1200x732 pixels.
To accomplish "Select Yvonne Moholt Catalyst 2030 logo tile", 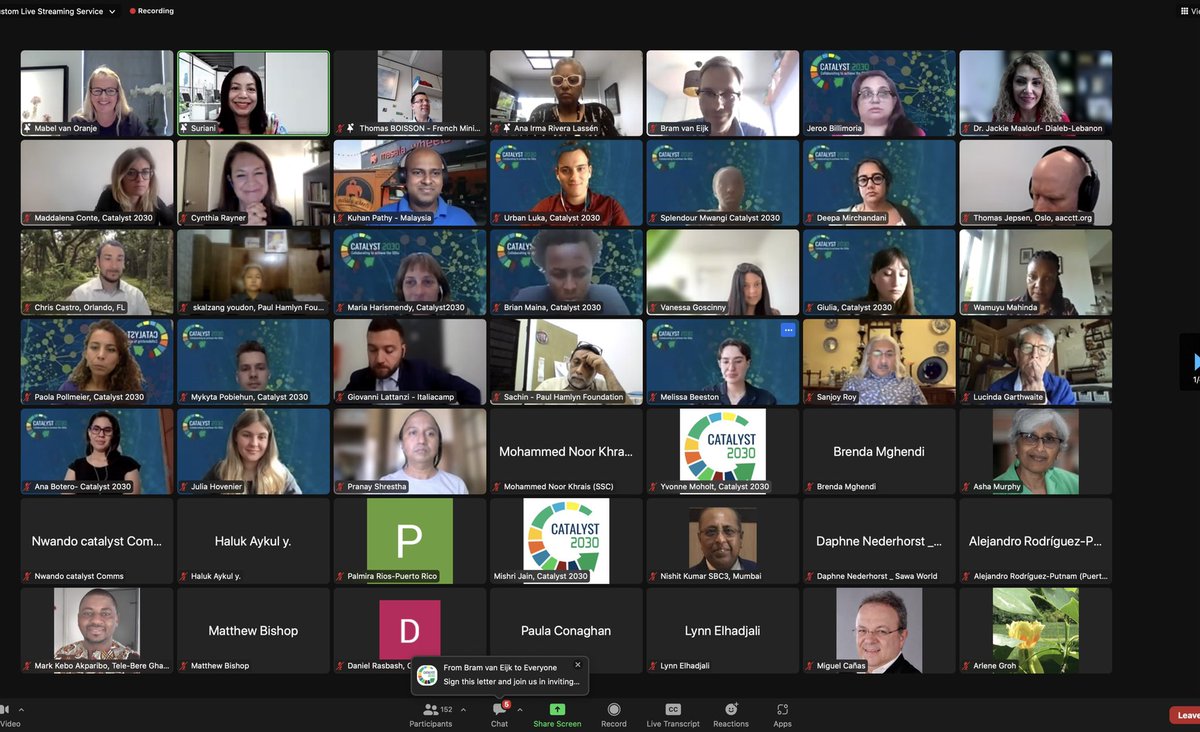I will click(x=722, y=451).
